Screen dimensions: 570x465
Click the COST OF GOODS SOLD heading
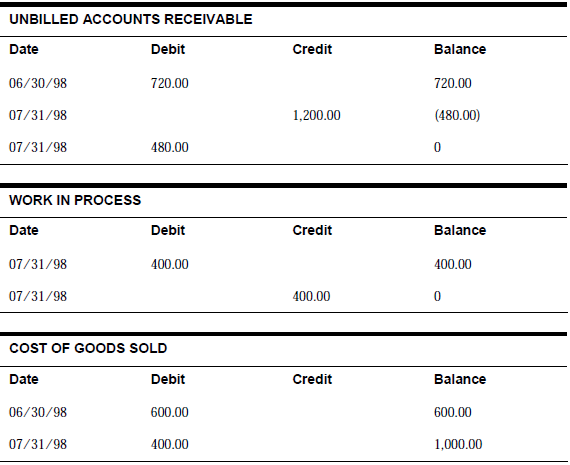pyautogui.click(x=88, y=348)
